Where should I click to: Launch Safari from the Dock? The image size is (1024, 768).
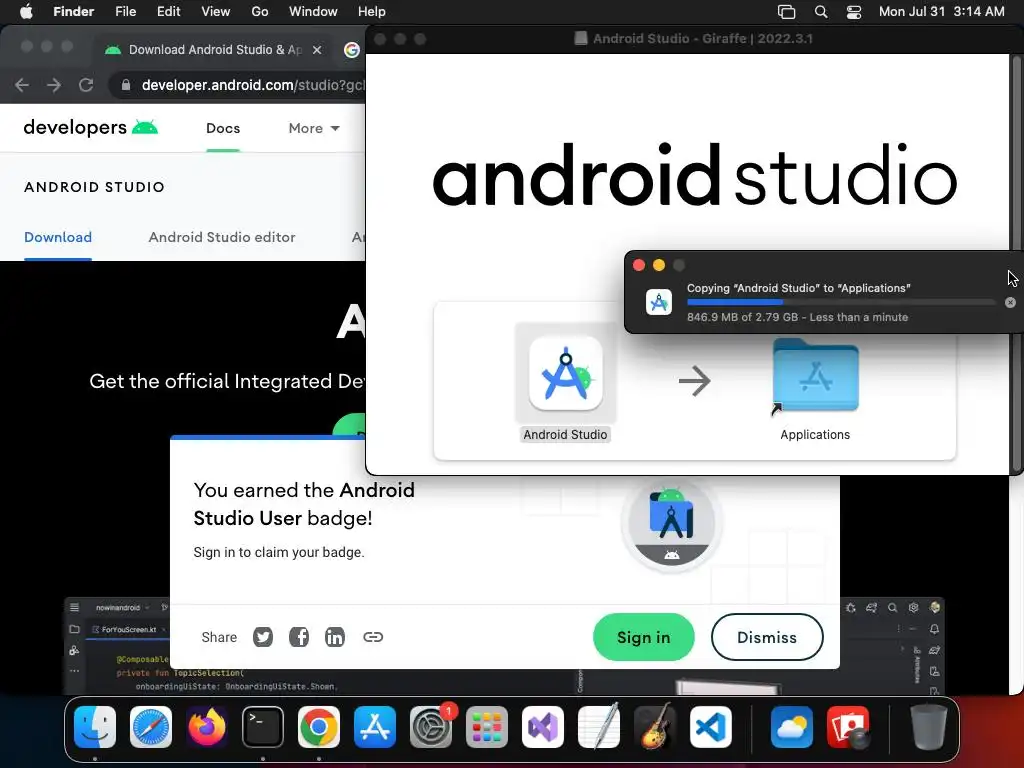[151, 727]
